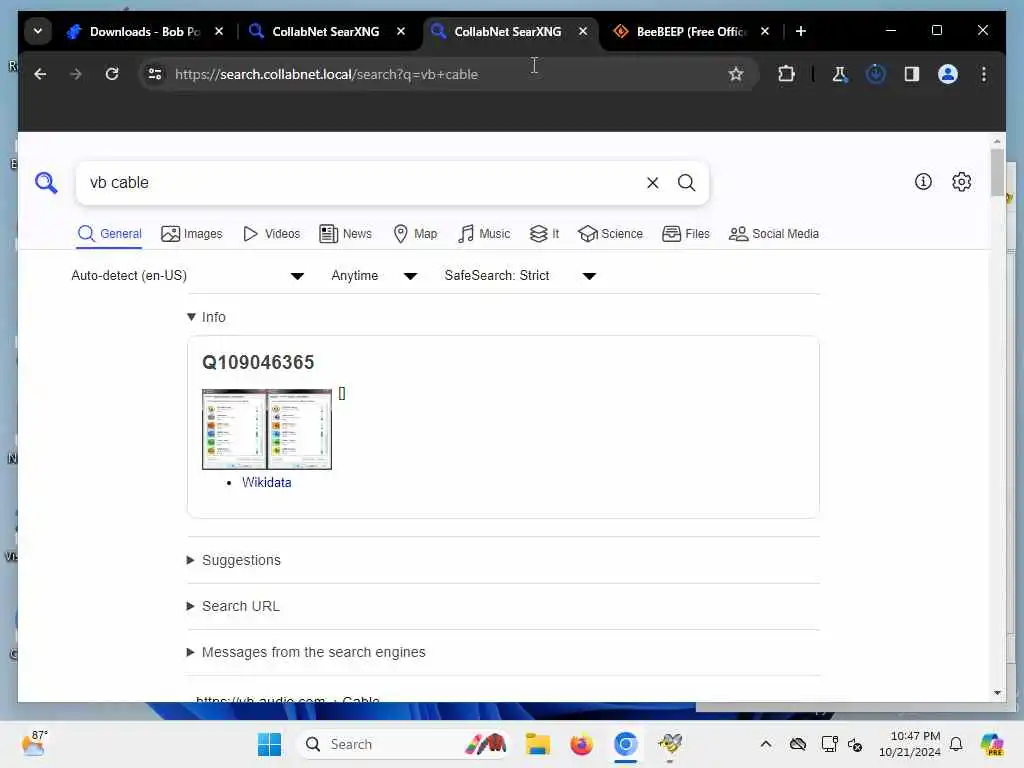Select the It search category
The width and height of the screenshot is (1024, 768).
[x=544, y=234]
